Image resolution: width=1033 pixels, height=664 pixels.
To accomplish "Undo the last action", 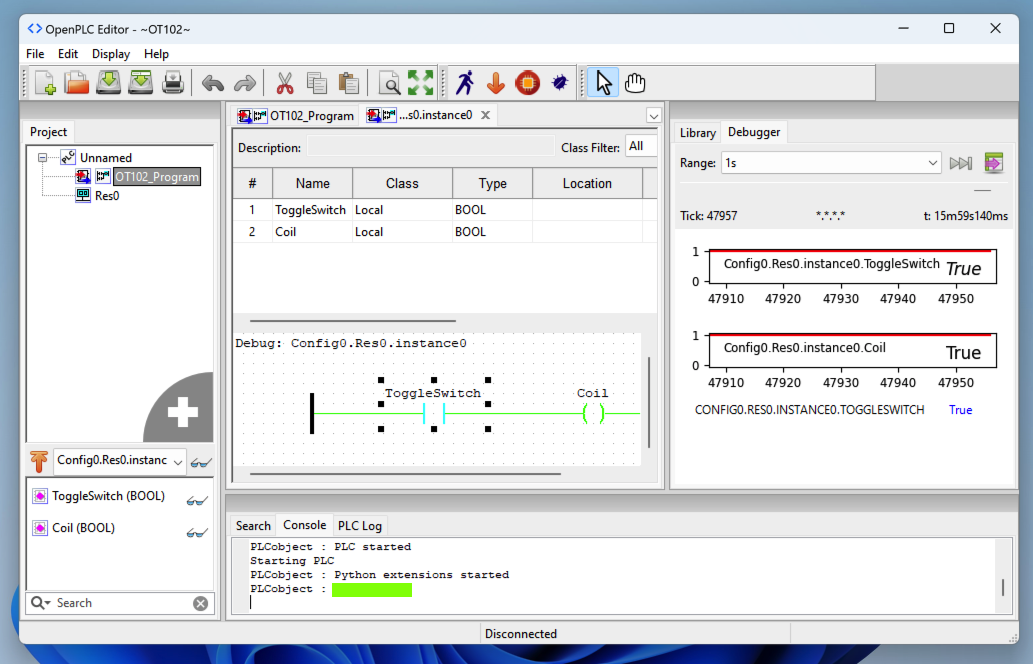I will coord(213,83).
